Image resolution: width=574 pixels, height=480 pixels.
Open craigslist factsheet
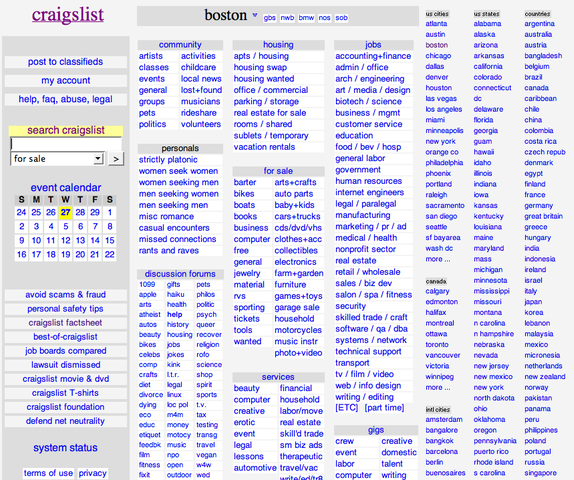click(x=66, y=323)
